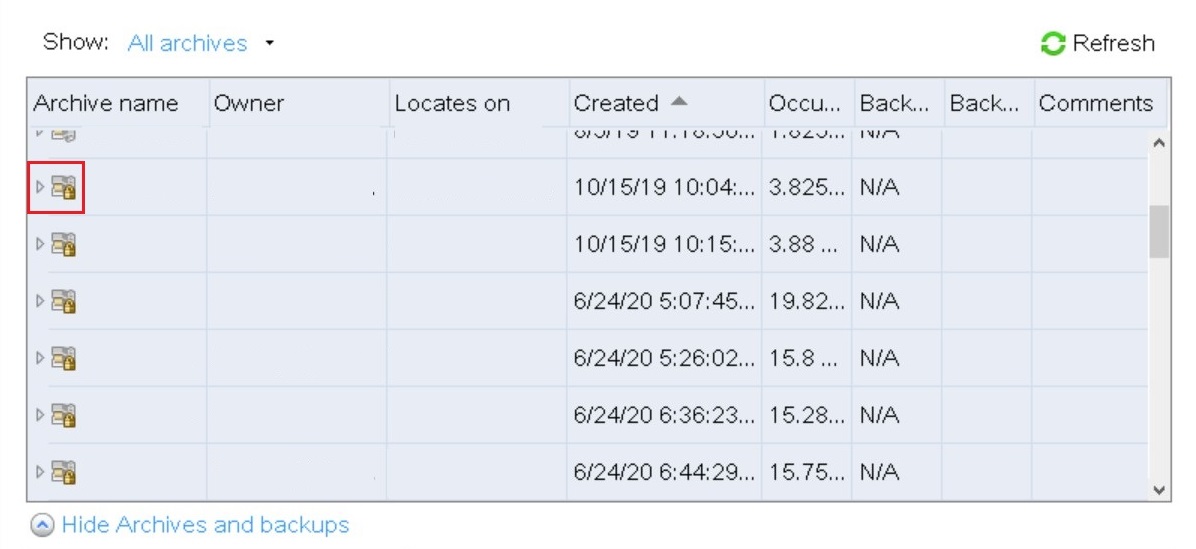Click the scrollbar down arrow
The height and width of the screenshot is (549, 1196).
(1159, 490)
